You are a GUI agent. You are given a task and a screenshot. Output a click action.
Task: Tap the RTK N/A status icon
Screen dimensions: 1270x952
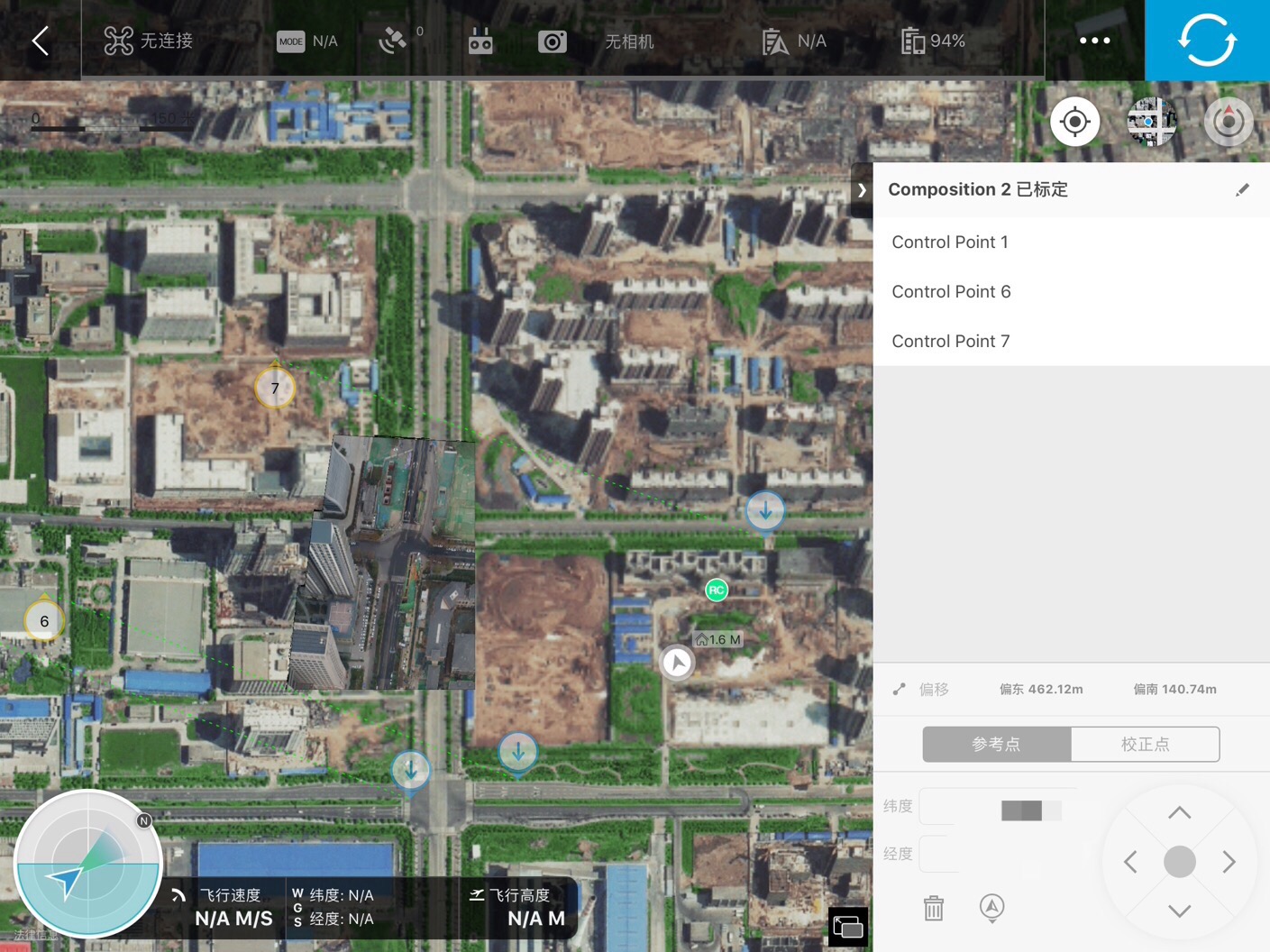[x=775, y=41]
